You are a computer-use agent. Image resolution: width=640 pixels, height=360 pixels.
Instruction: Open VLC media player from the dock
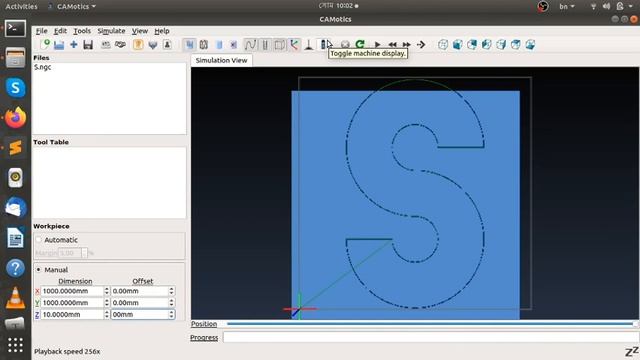[x=16, y=297]
